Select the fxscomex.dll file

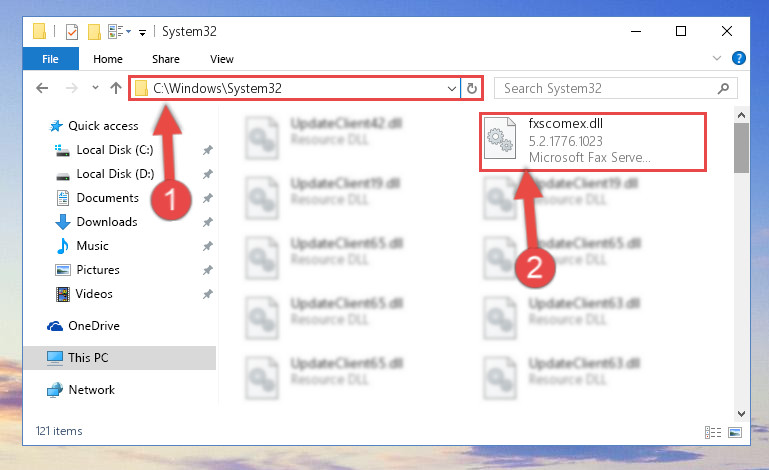pyautogui.click(x=593, y=141)
